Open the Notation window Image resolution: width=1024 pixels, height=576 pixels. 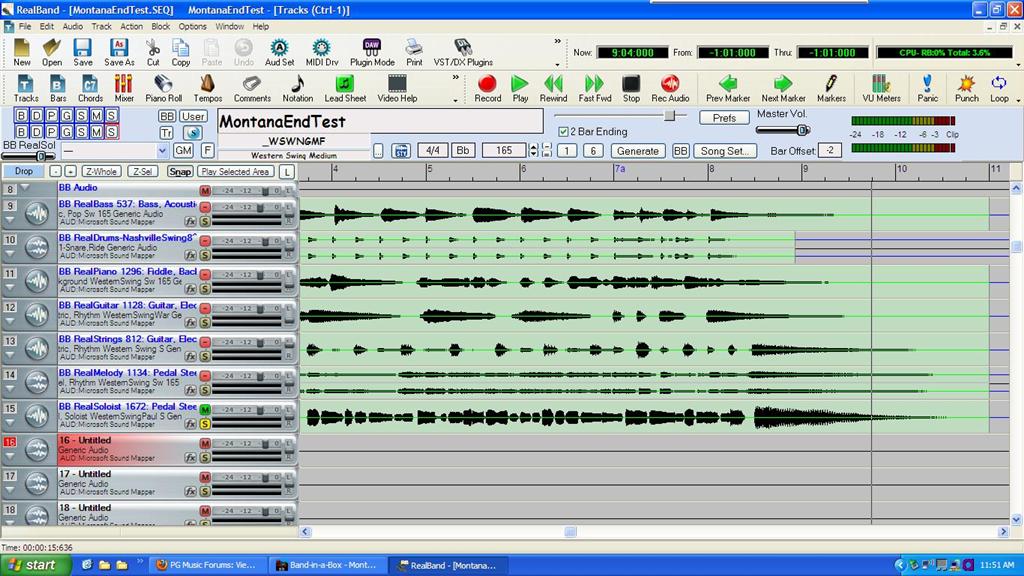click(x=297, y=88)
